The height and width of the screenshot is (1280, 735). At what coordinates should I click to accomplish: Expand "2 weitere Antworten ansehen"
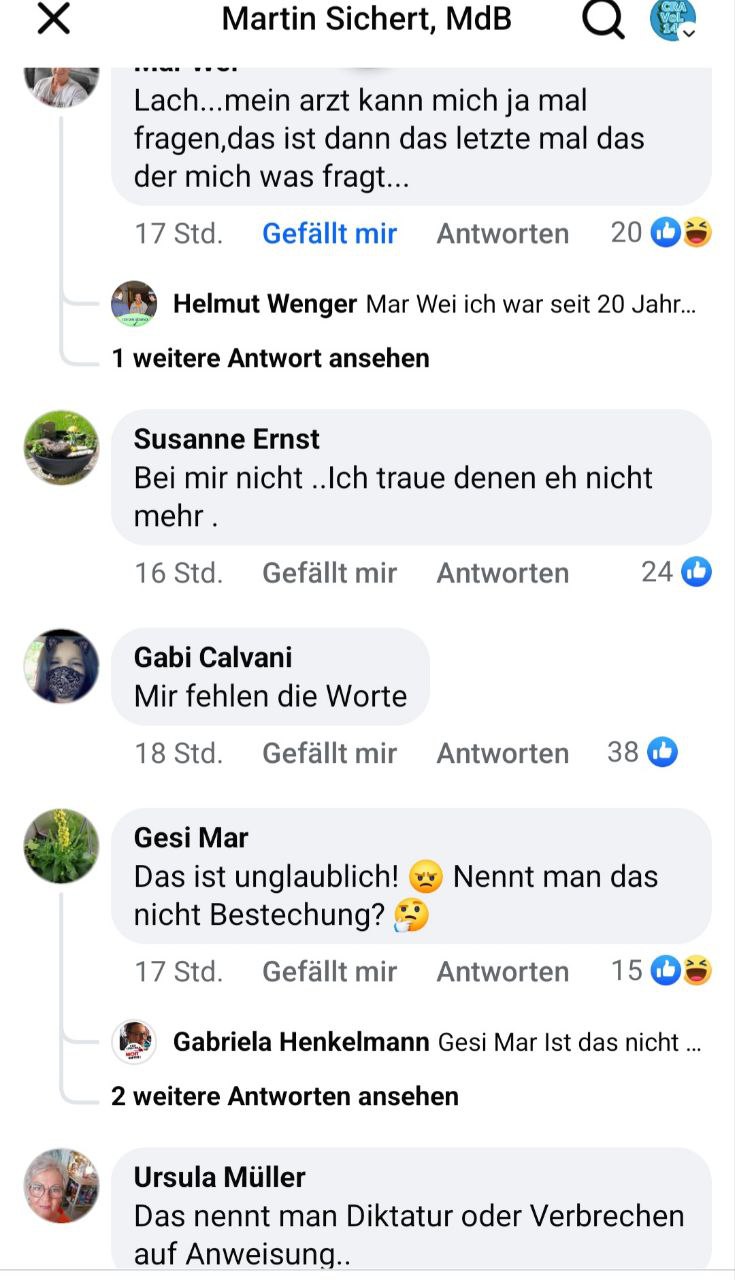[285, 1096]
